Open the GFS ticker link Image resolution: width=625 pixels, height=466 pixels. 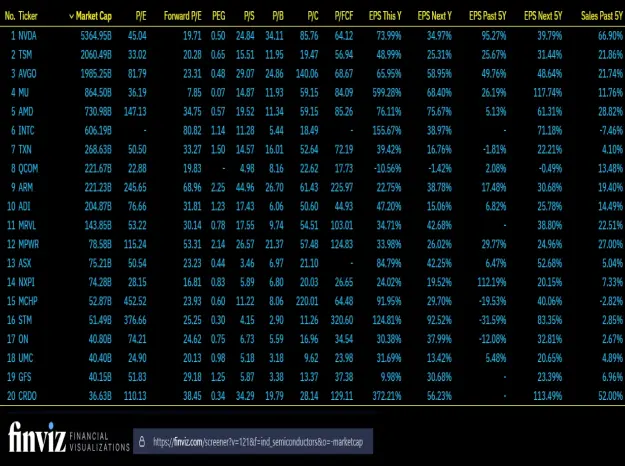coord(25,377)
